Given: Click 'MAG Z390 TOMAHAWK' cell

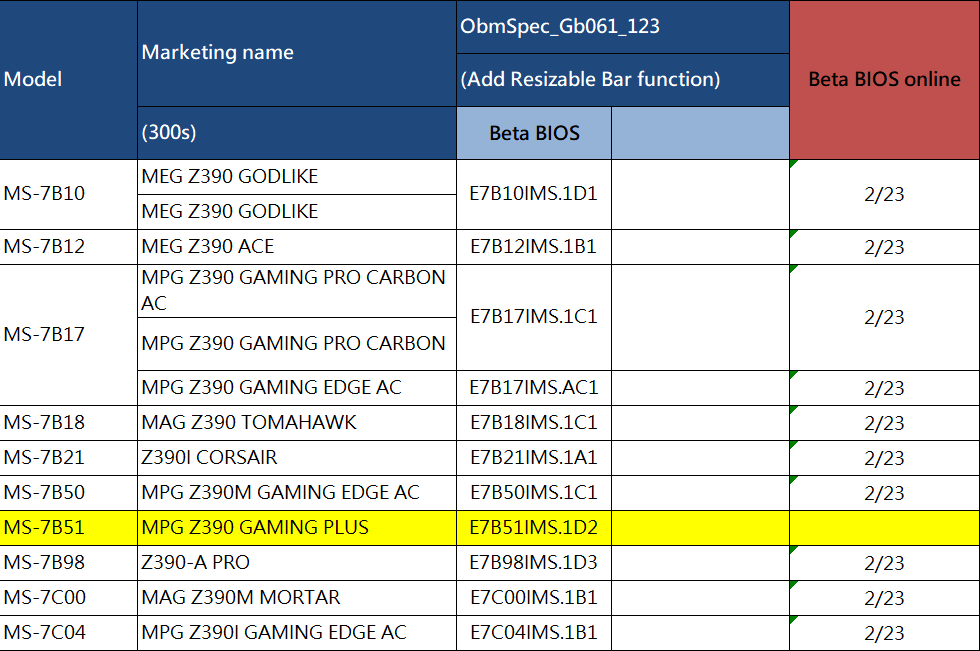Looking at the screenshot, I should point(297,423).
